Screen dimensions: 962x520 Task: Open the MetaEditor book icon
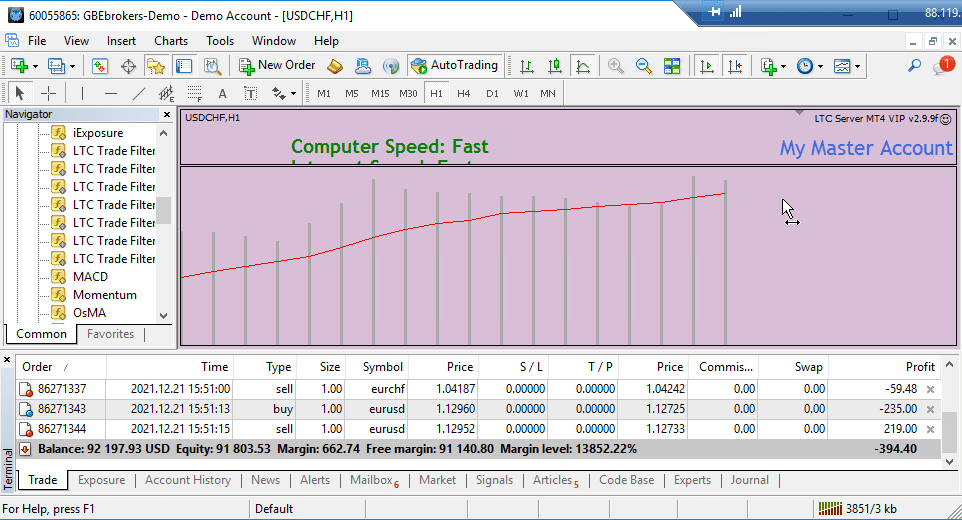(x=335, y=66)
